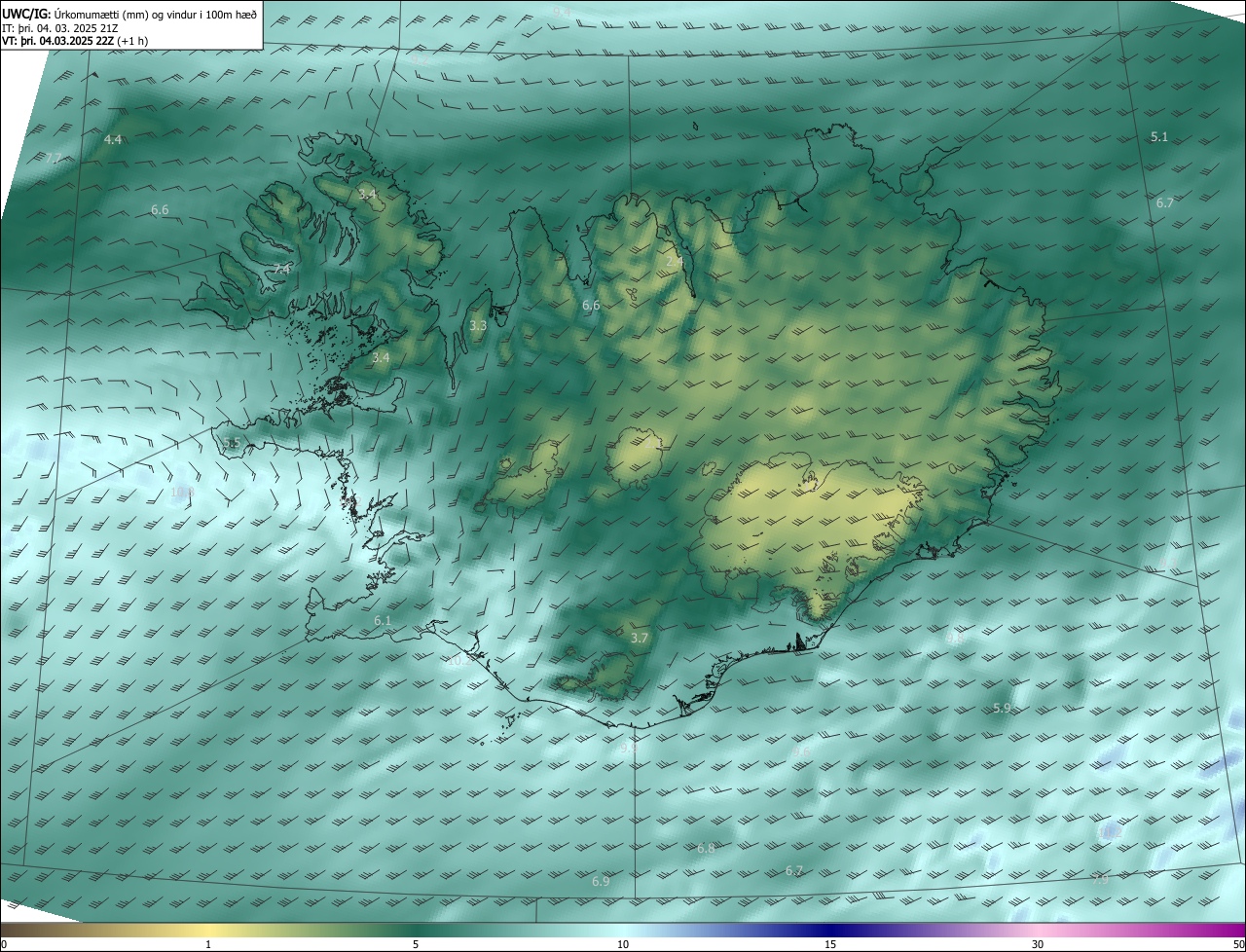Click the 3.7 value label in the south
This screenshot has height=952, width=1246.
pos(639,639)
